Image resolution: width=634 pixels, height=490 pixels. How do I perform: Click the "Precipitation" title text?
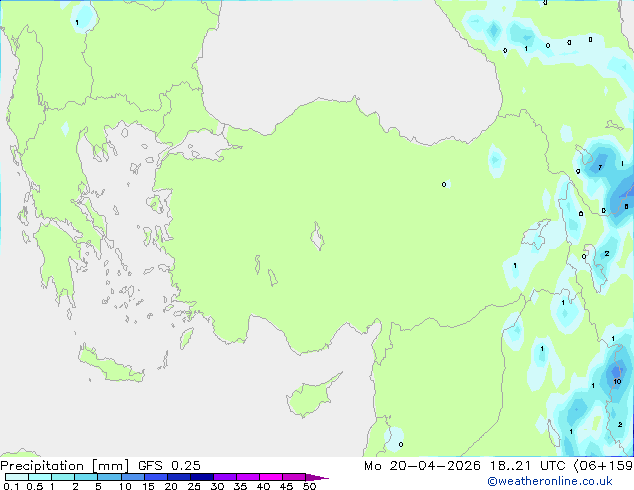(x=42, y=466)
